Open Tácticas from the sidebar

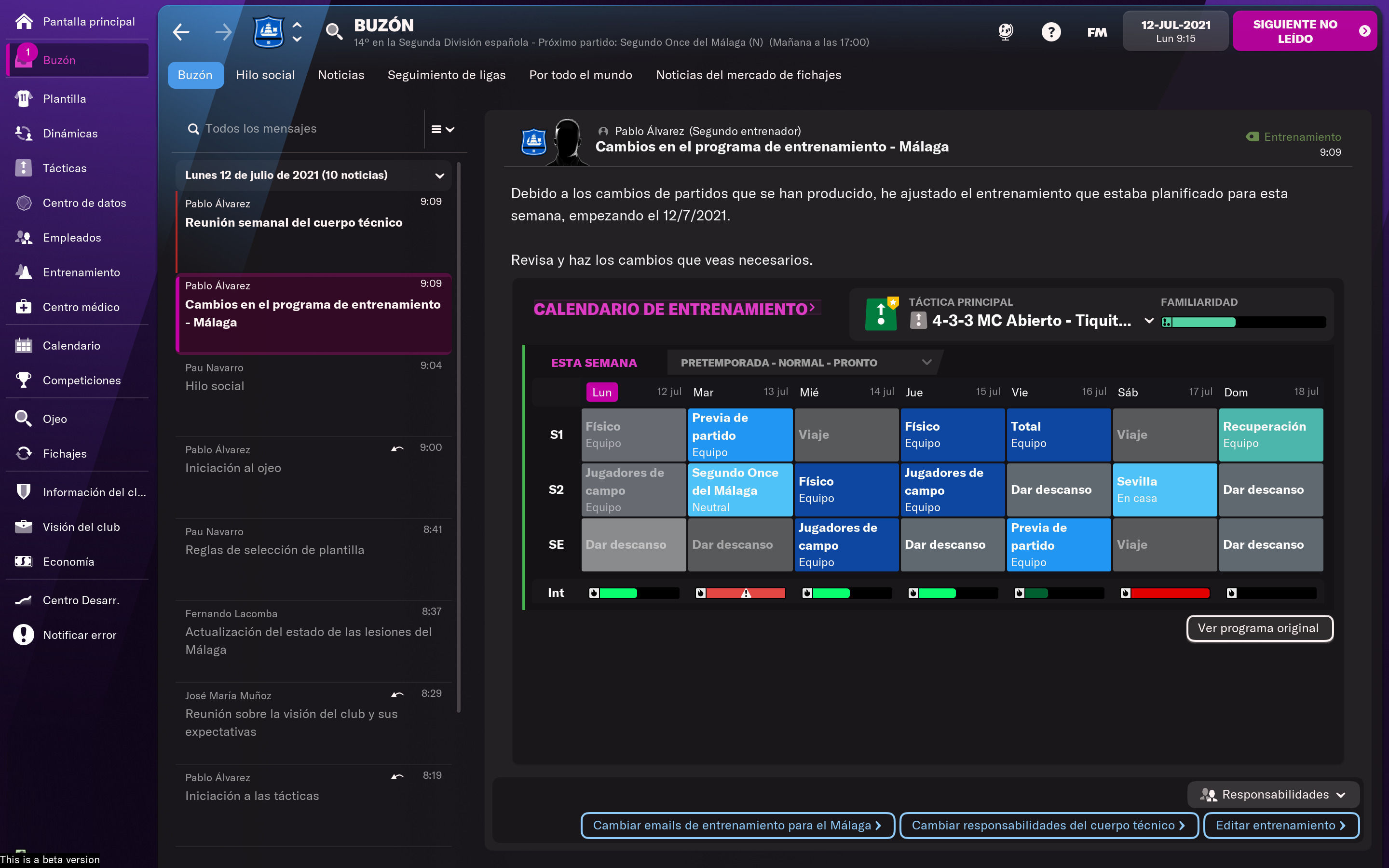(x=64, y=168)
